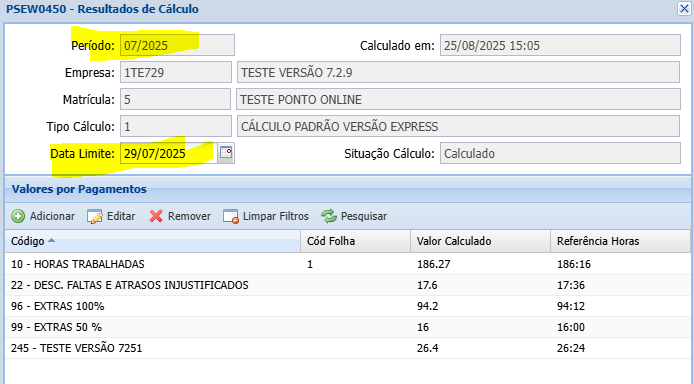
Task: Click the Adicionar green plus icon
Action: [18, 216]
